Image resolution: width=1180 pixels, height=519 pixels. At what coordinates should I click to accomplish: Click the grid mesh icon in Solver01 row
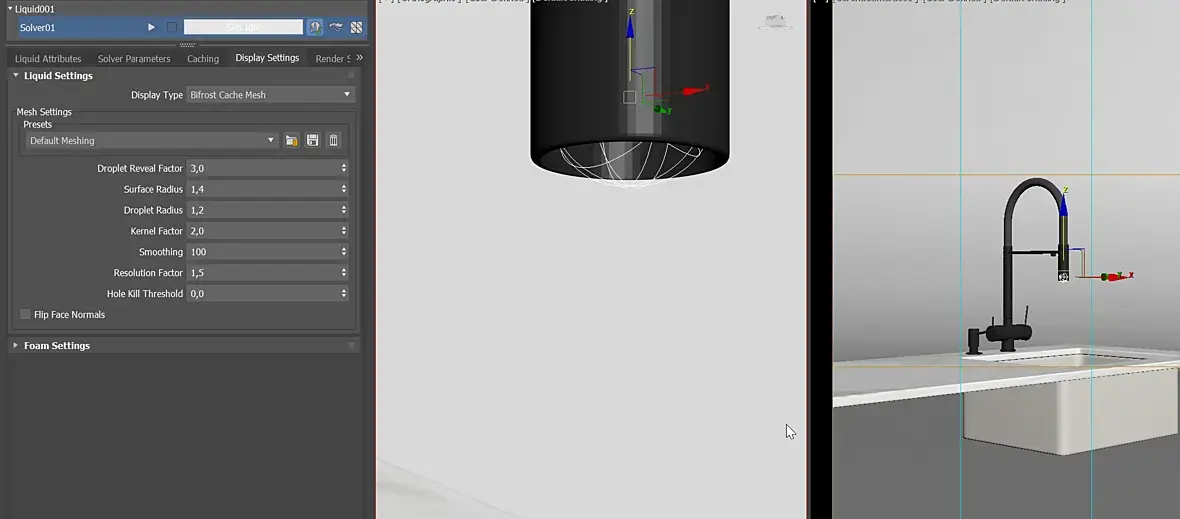click(356, 27)
